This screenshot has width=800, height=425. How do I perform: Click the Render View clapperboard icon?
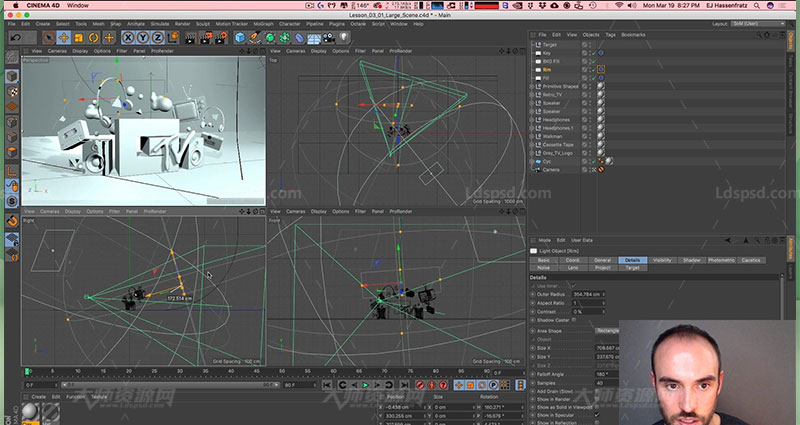coord(190,38)
